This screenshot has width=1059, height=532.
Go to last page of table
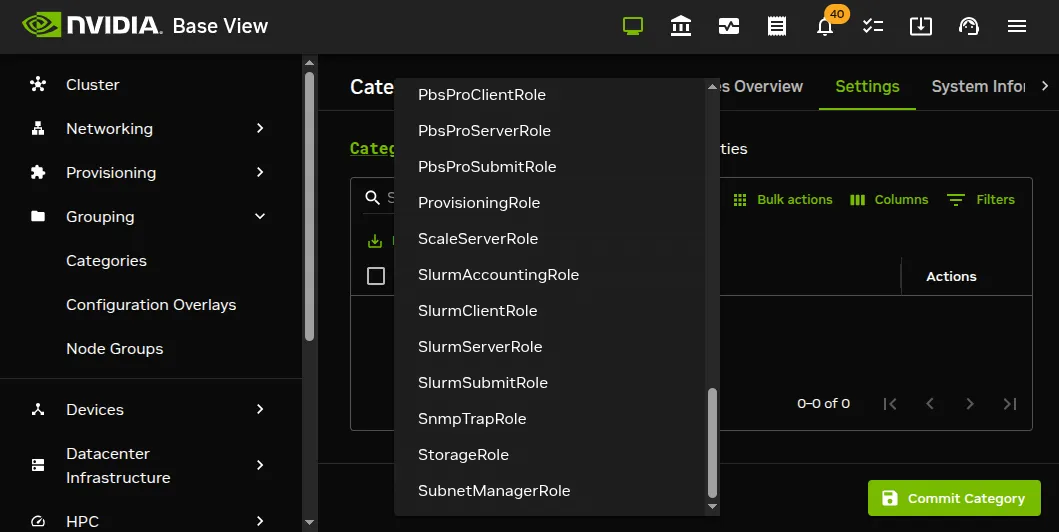point(1010,404)
